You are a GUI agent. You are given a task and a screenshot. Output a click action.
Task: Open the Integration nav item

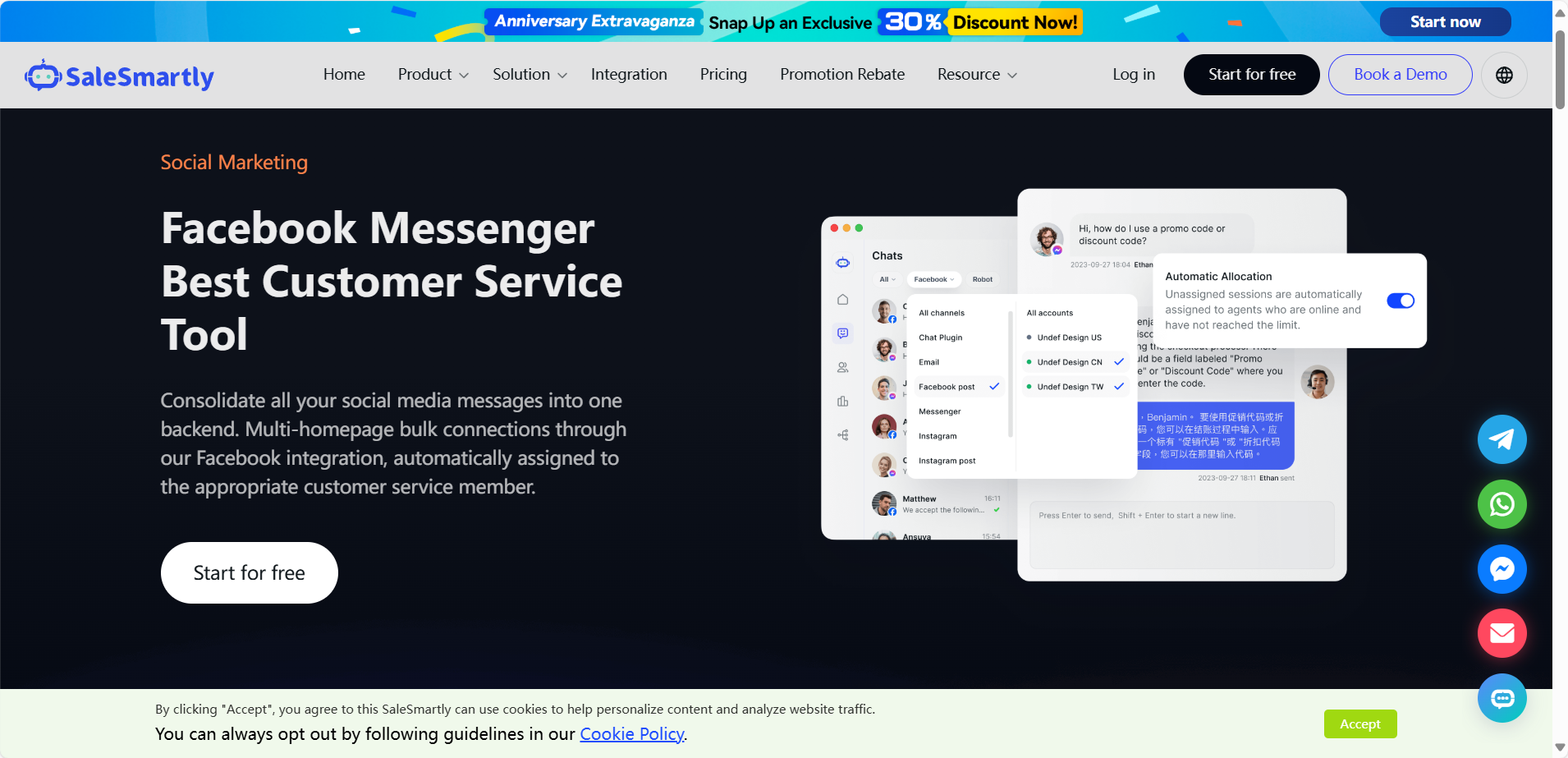click(629, 75)
